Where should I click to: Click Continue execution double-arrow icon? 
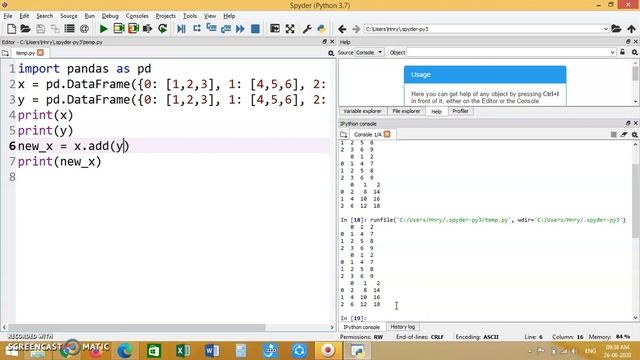point(240,29)
